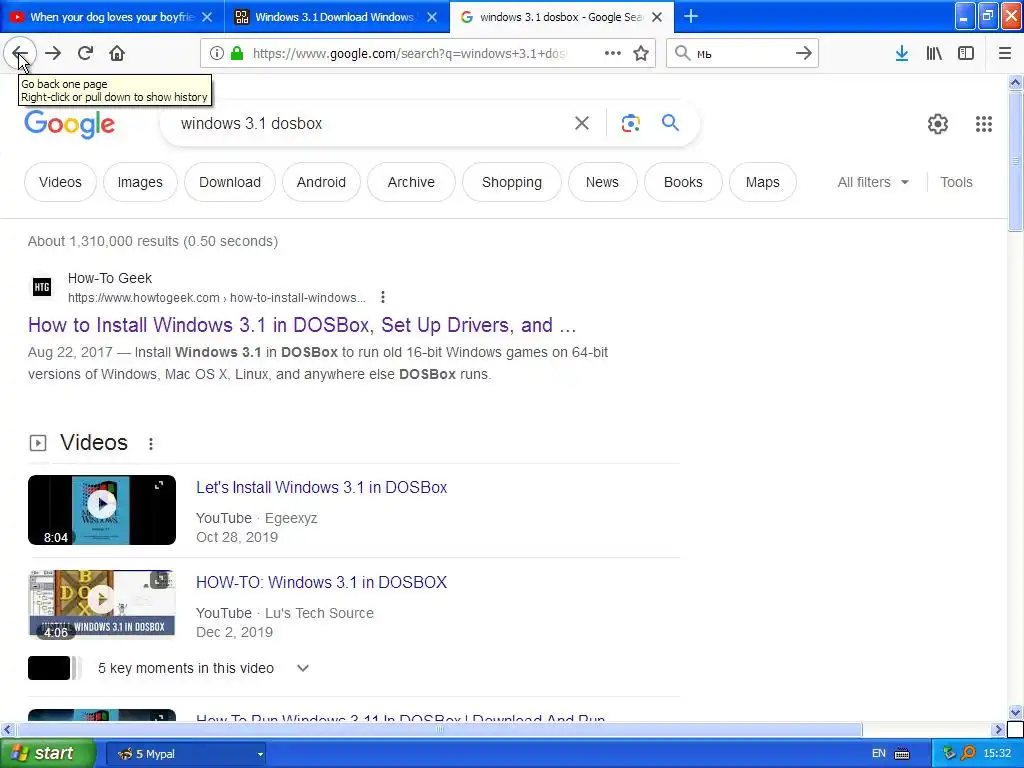
Task: Filter results by Images
Action: coord(140,182)
